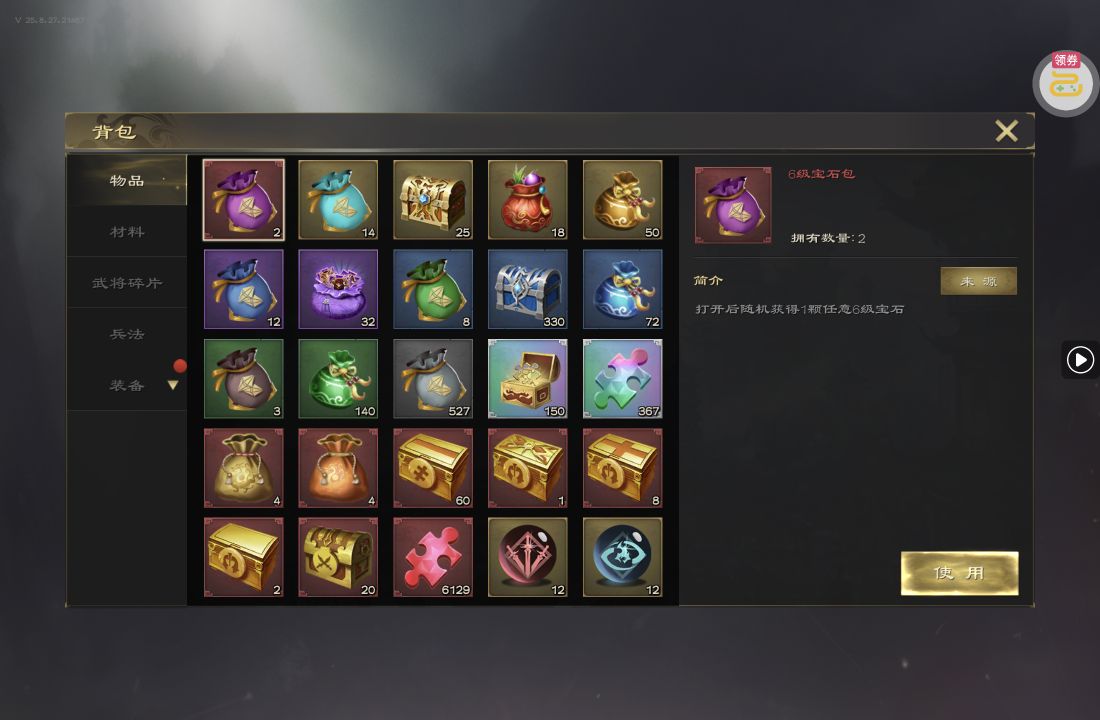The image size is (1100, 720).
Task: Select the blue dragon orb item
Action: (622, 557)
